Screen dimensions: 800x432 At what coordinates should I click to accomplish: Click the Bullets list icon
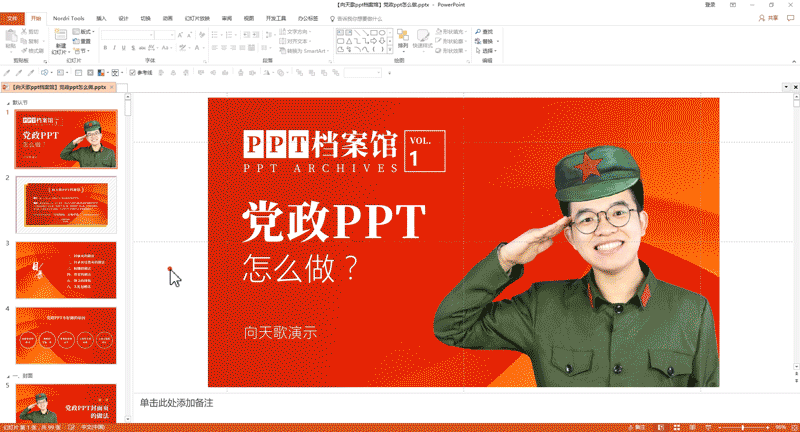tap(216, 35)
